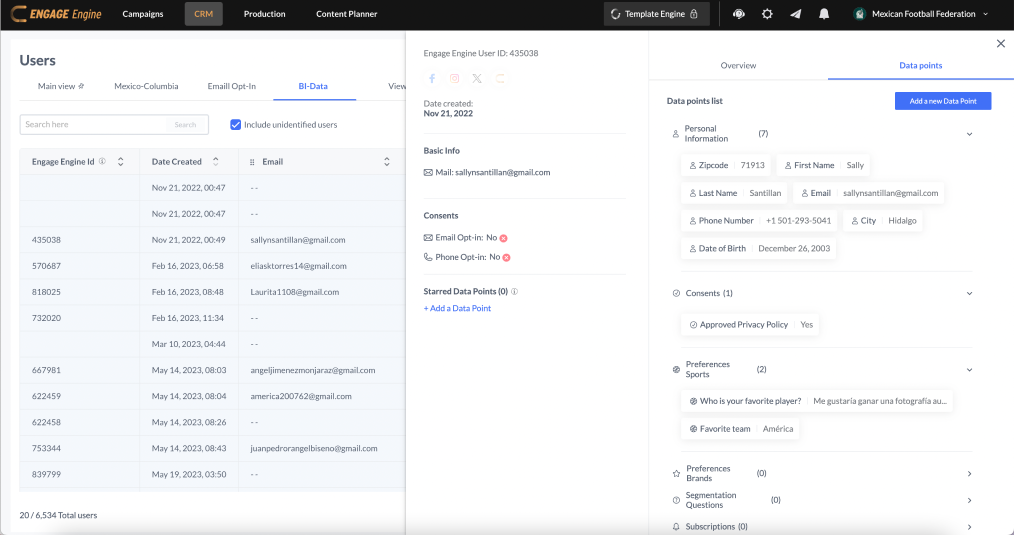Image resolution: width=1014 pixels, height=535 pixels.
Task: Switch to the Overview tab
Action: pyautogui.click(x=739, y=65)
